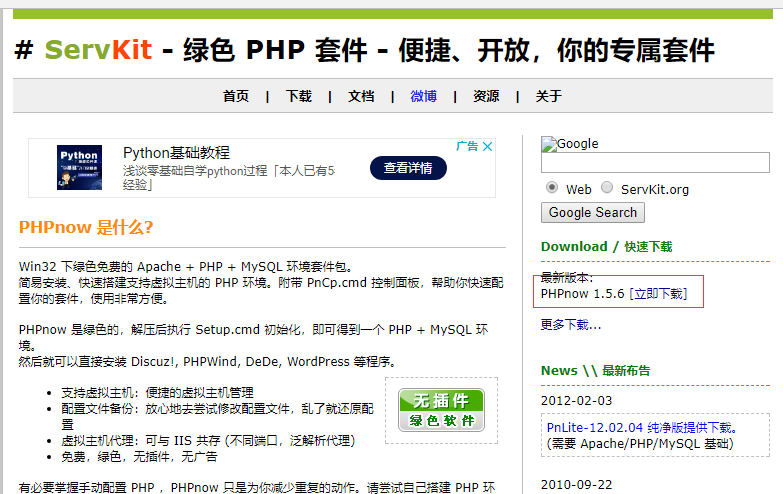Open the 资源 navigation link
The image size is (783, 494).
pyautogui.click(x=486, y=96)
